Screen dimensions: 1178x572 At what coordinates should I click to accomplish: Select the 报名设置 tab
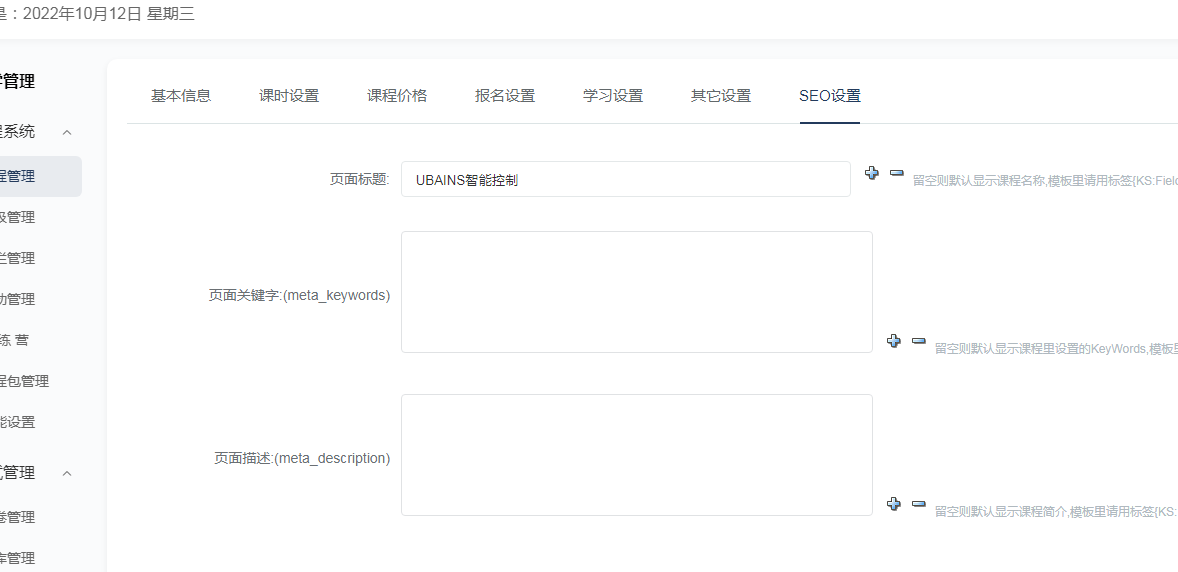click(505, 96)
